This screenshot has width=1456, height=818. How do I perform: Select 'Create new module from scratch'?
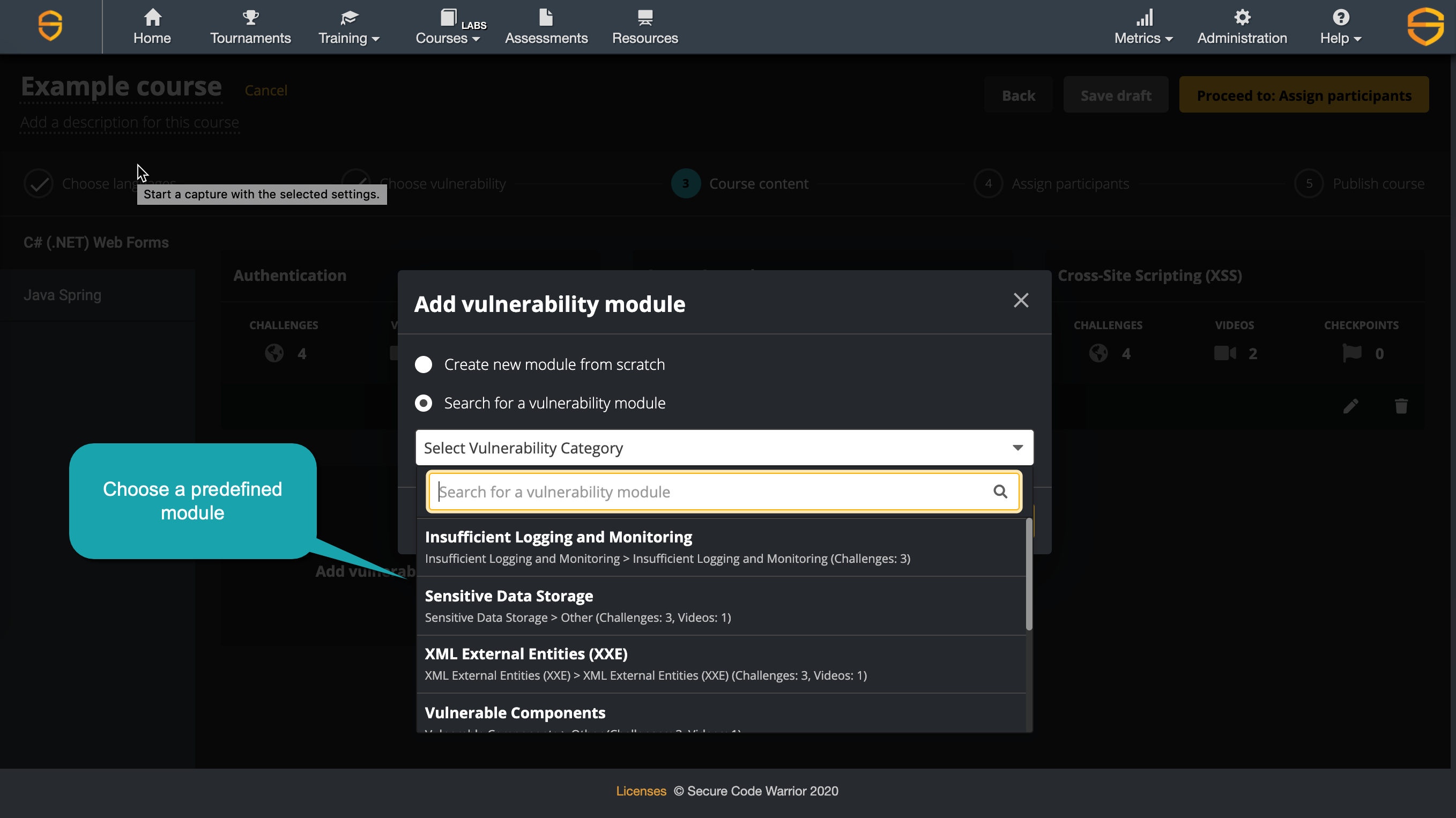point(424,364)
